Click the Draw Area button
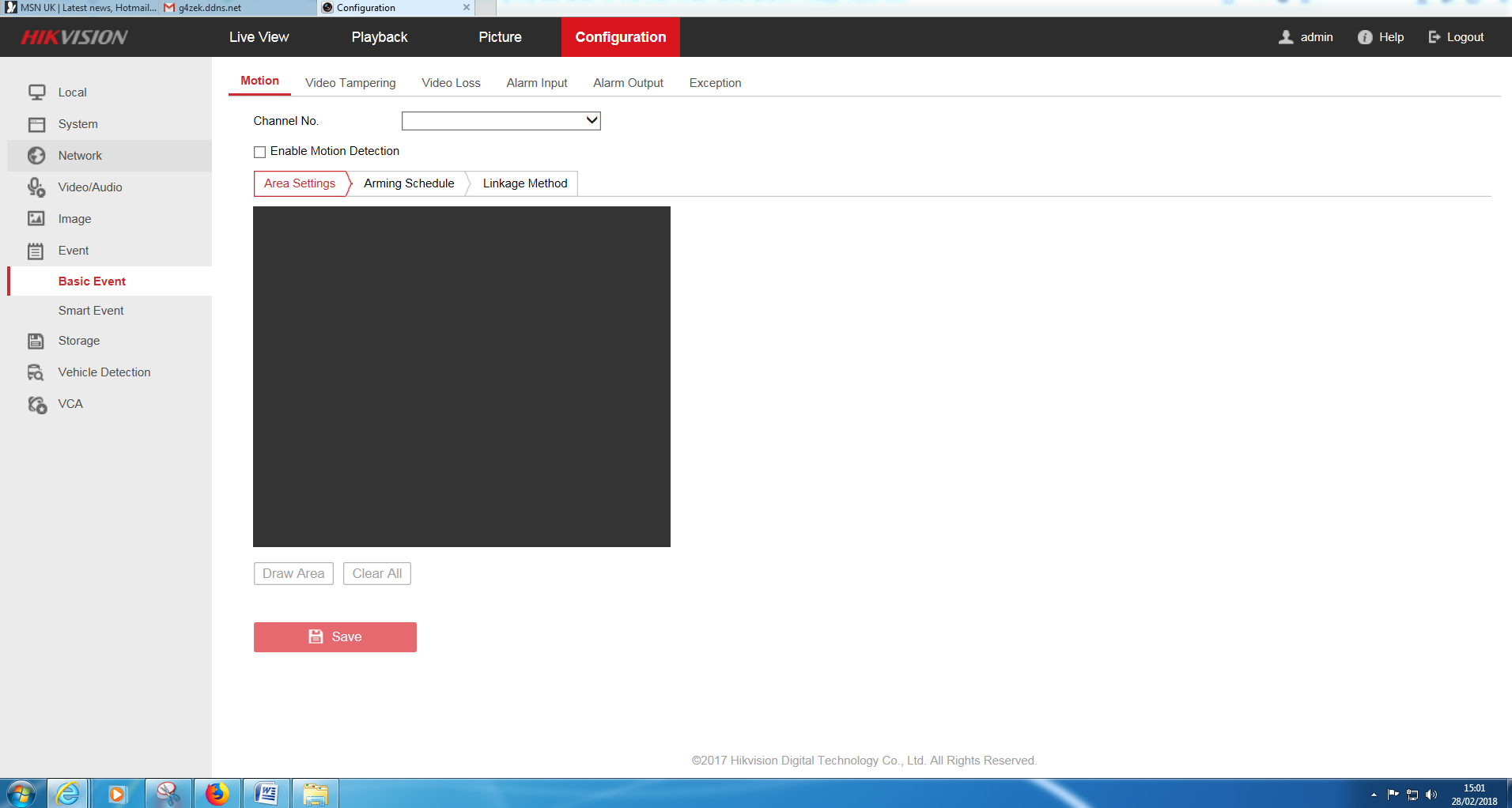1512x808 pixels. tap(293, 574)
